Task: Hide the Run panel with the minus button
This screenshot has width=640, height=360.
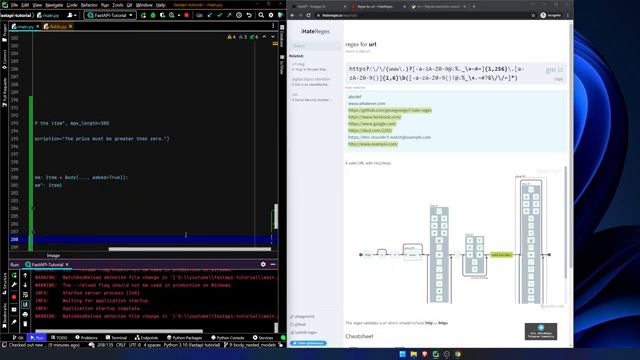Action: click(273, 264)
